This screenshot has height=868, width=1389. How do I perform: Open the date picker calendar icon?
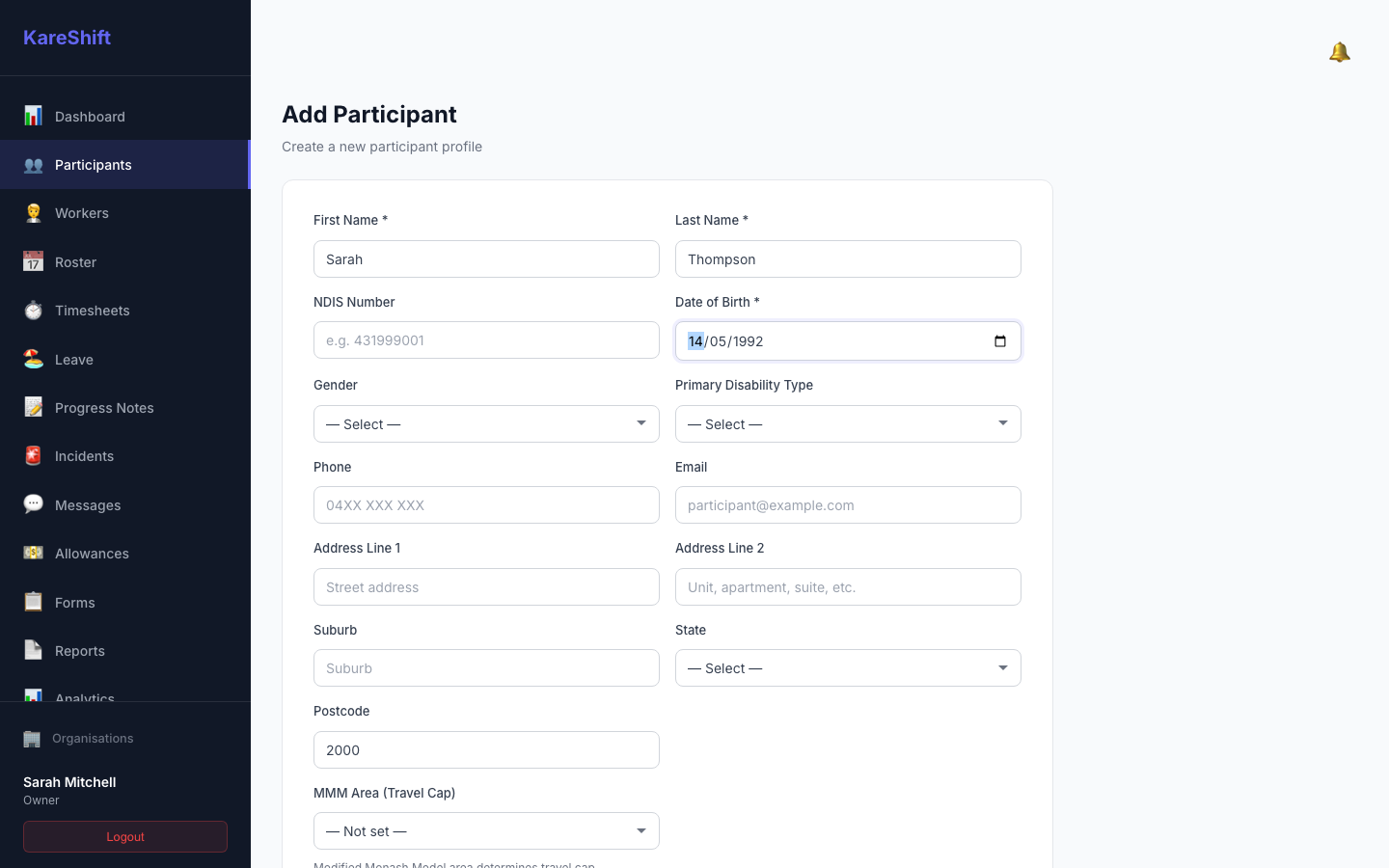(x=1000, y=341)
